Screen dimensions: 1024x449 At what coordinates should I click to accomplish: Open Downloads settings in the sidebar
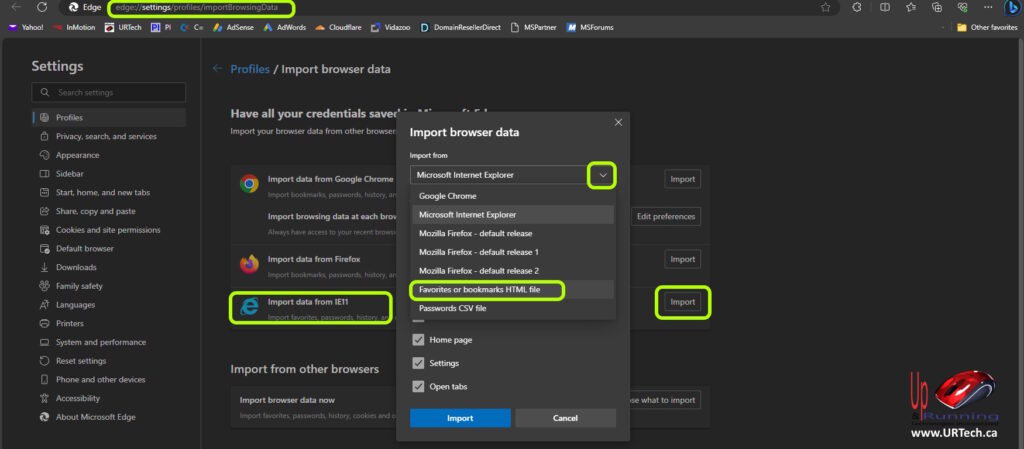[x=76, y=267]
